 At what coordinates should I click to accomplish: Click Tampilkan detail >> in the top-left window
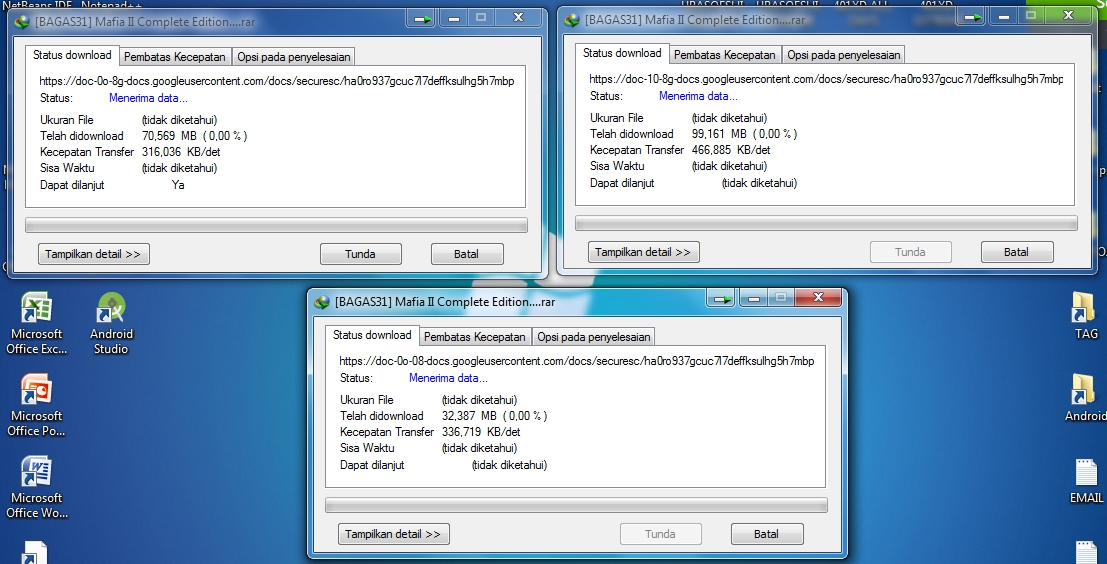pos(93,254)
